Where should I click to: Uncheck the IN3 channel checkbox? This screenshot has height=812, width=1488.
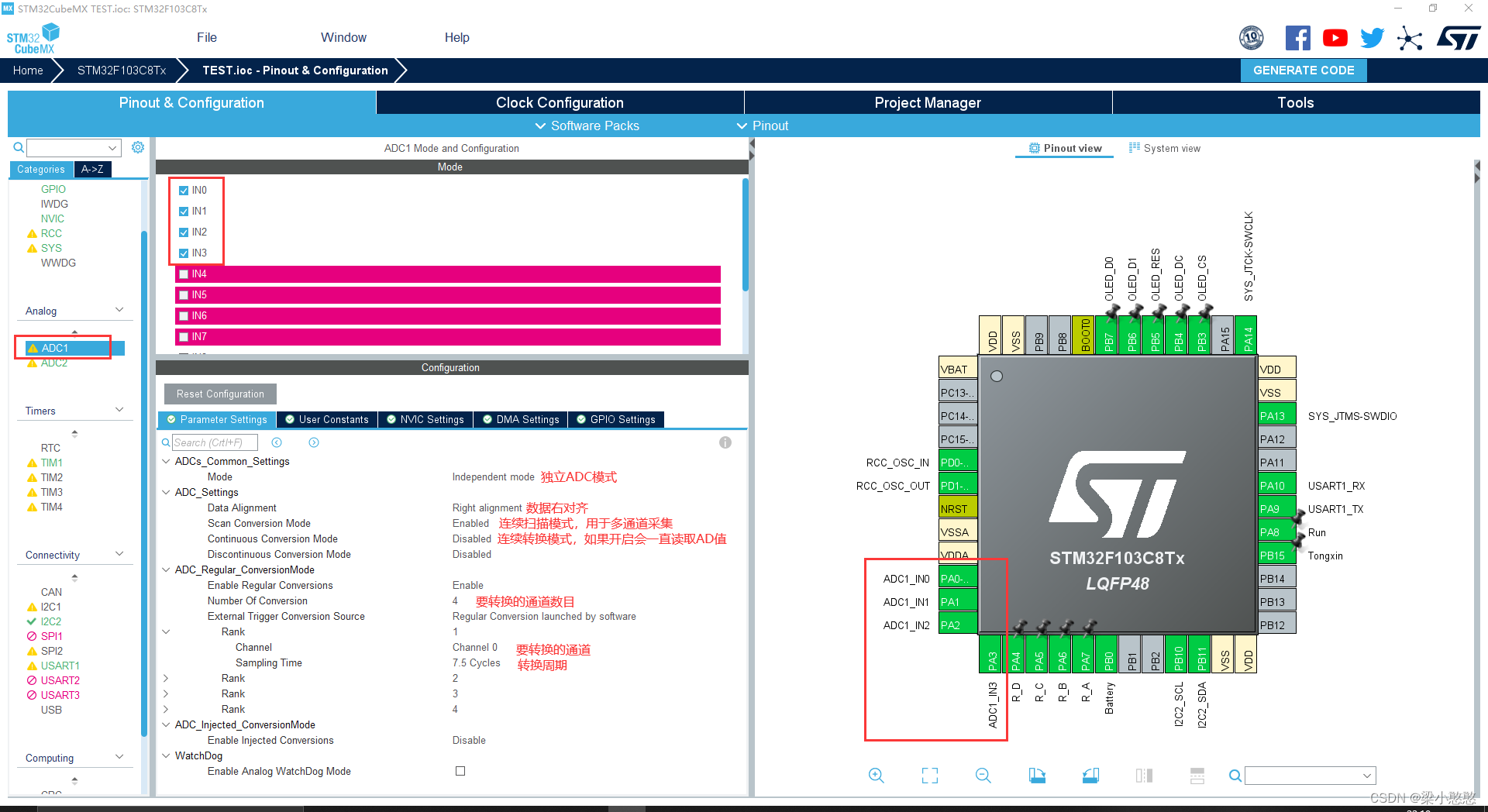184,253
